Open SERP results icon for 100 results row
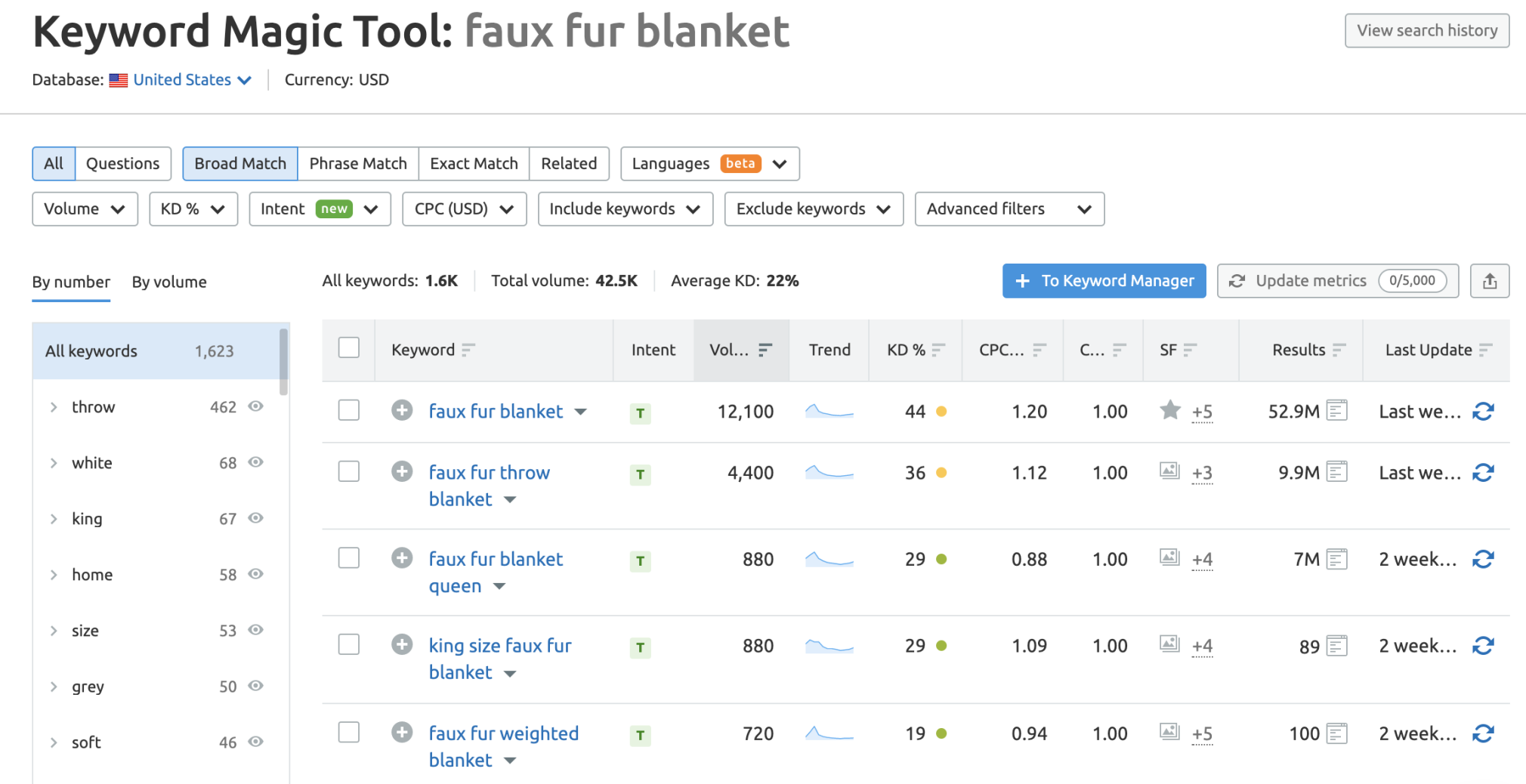Viewport: 1526px width, 784px height. point(1337,733)
